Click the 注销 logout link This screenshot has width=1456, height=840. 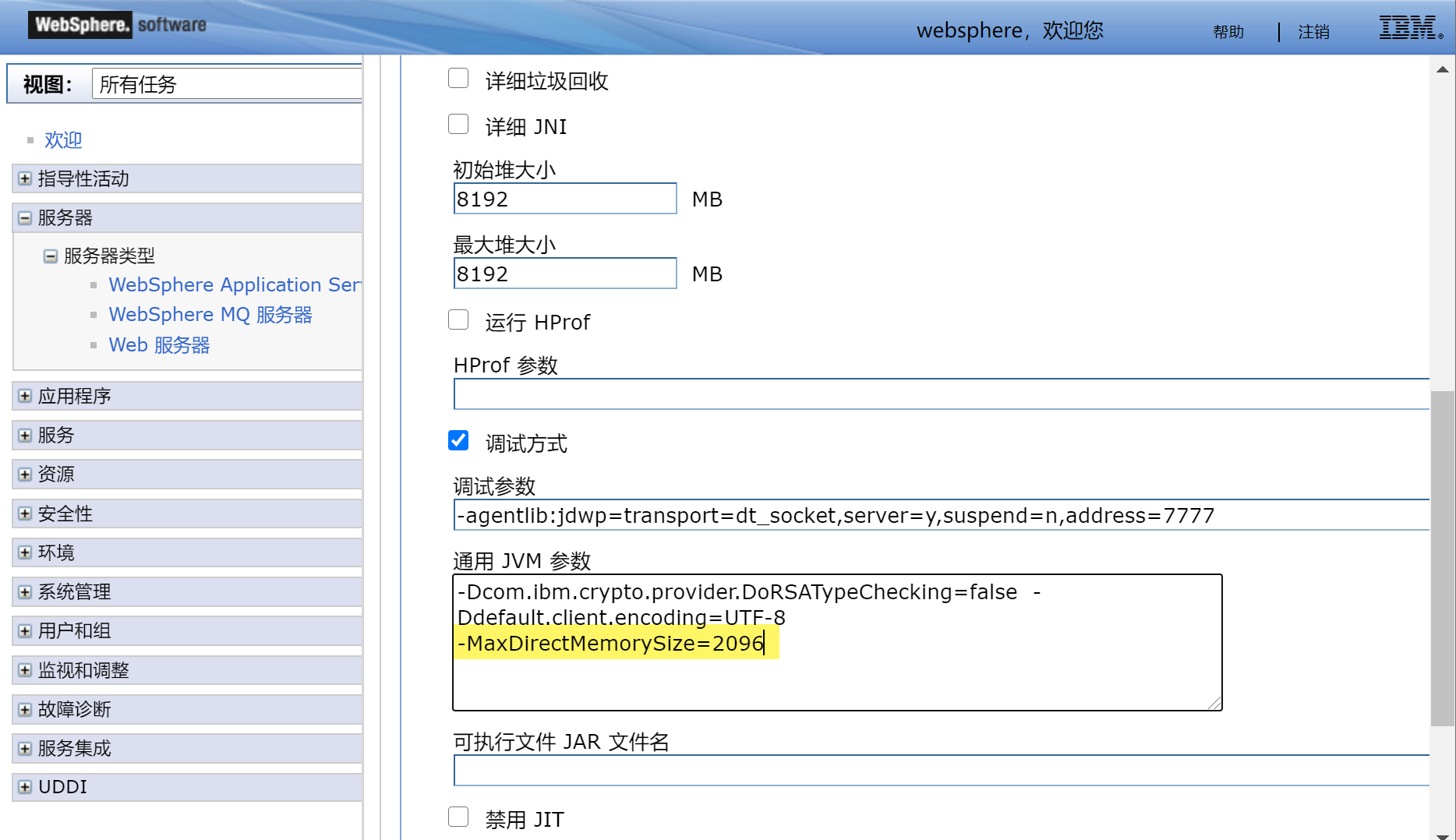[1313, 32]
